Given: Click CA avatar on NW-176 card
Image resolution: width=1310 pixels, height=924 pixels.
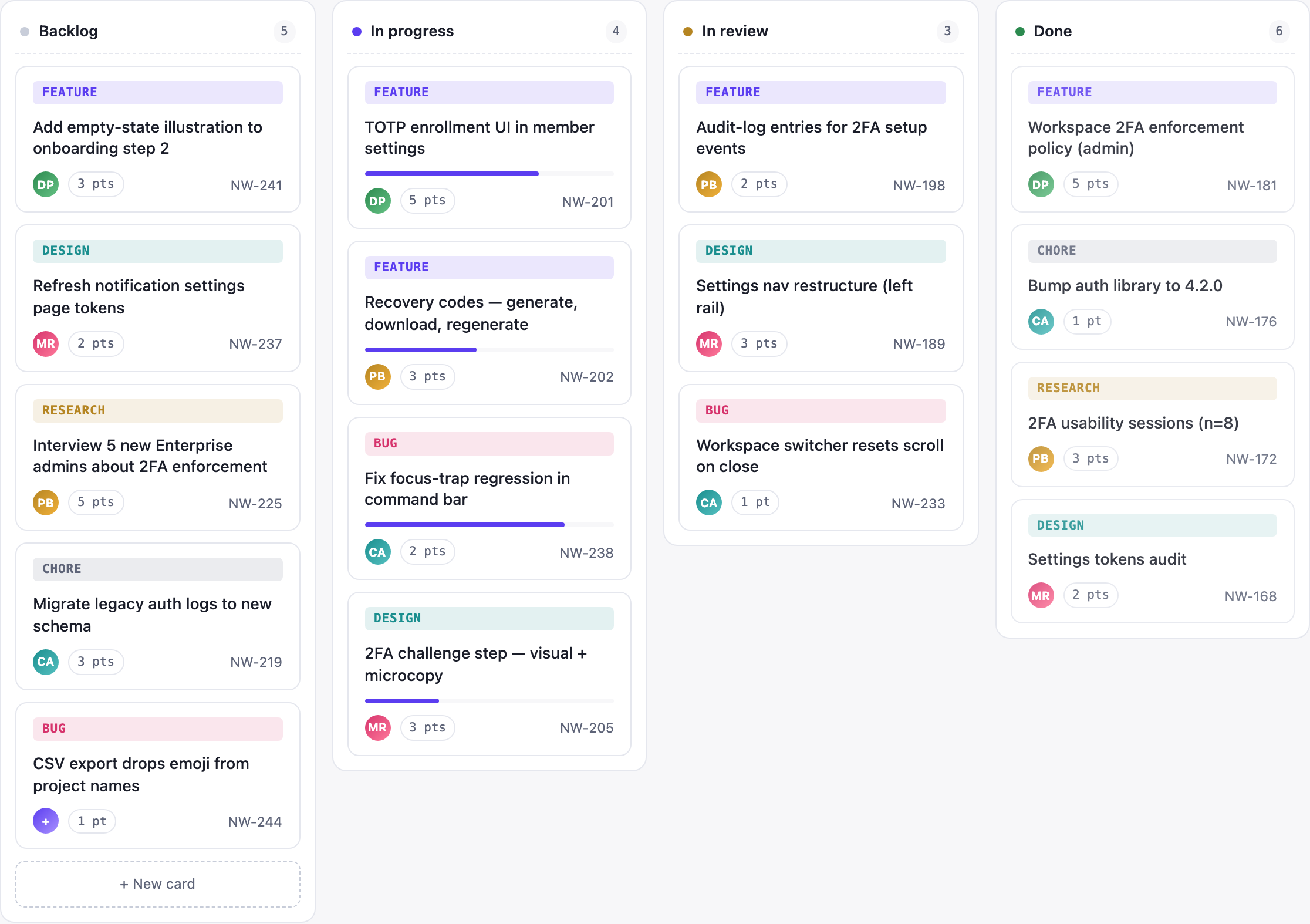Looking at the screenshot, I should pos(1041,321).
